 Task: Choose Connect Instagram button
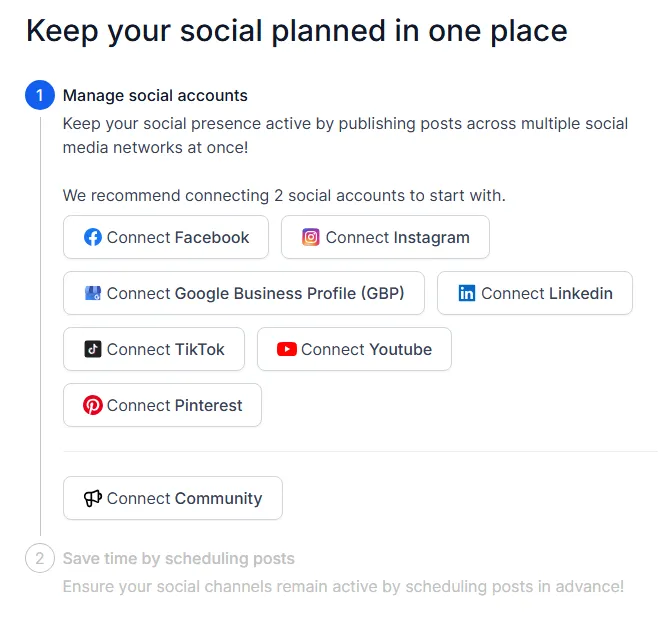385,237
